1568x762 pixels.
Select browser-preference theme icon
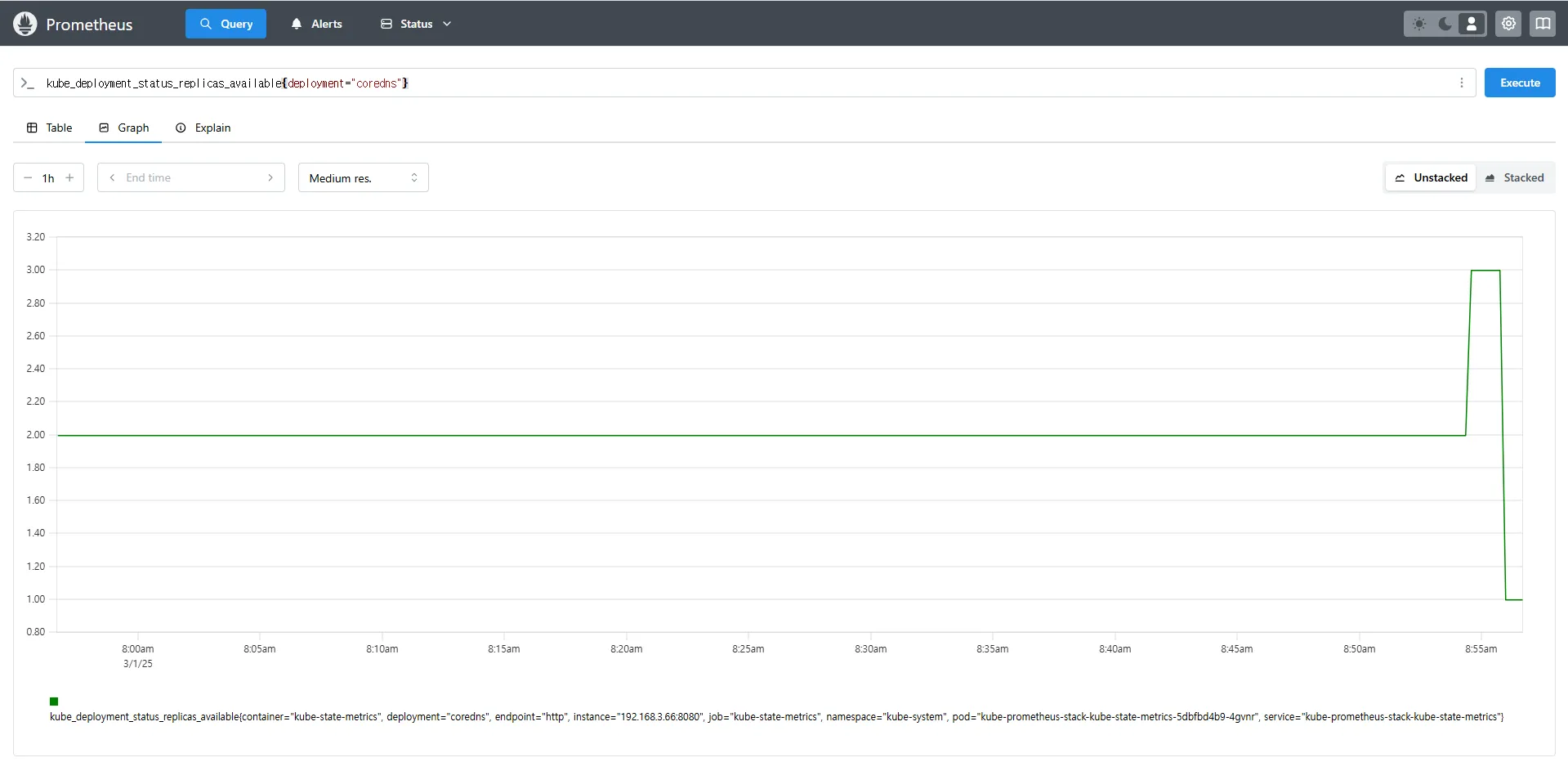click(x=1472, y=24)
